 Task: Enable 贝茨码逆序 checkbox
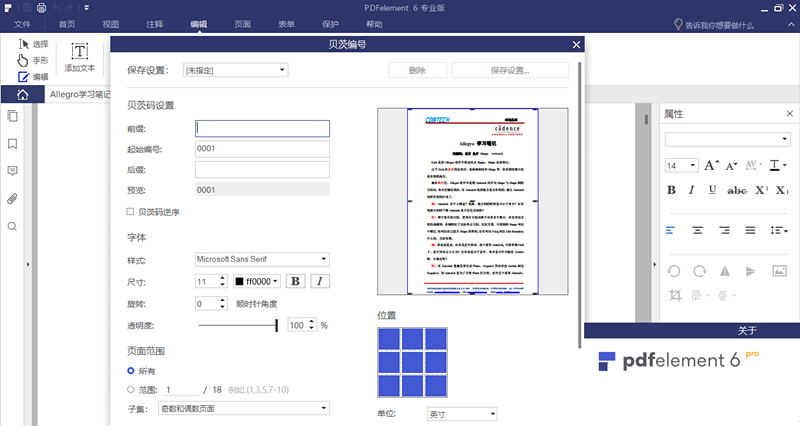pos(130,211)
